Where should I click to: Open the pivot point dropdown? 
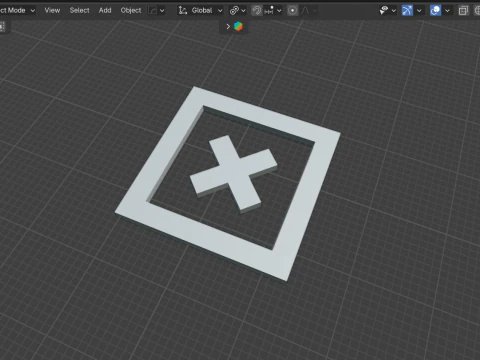[x=238, y=11]
